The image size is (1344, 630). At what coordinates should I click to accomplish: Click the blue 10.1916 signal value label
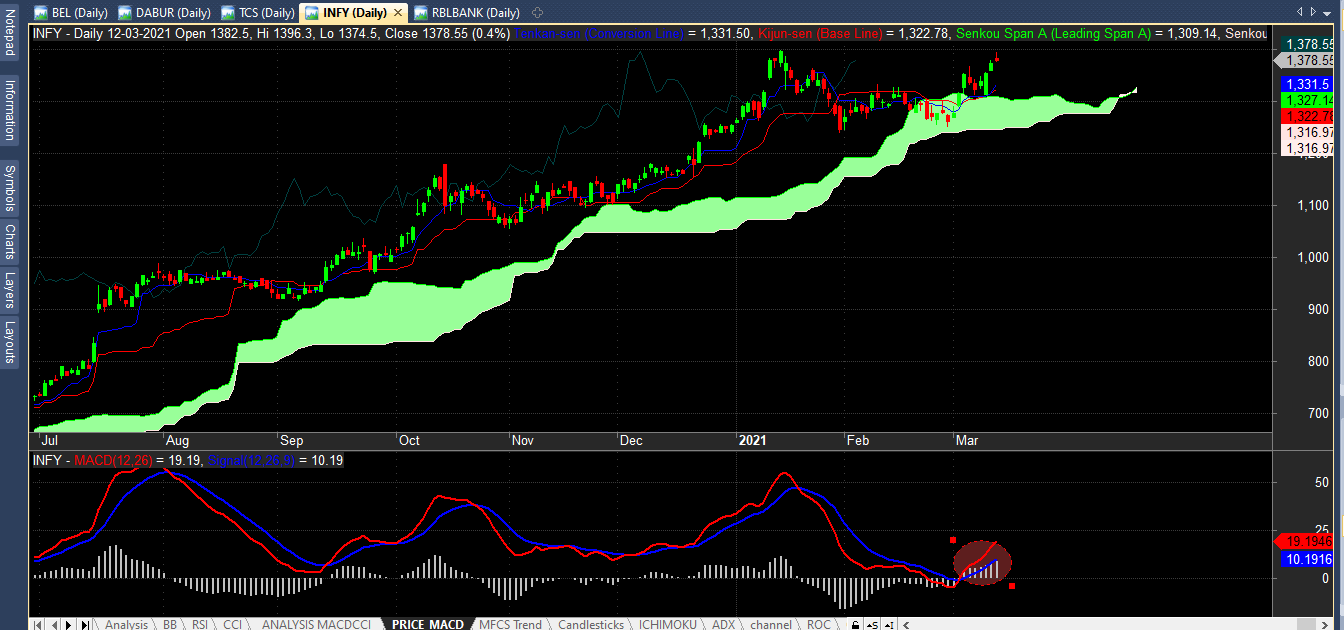coord(1308,559)
